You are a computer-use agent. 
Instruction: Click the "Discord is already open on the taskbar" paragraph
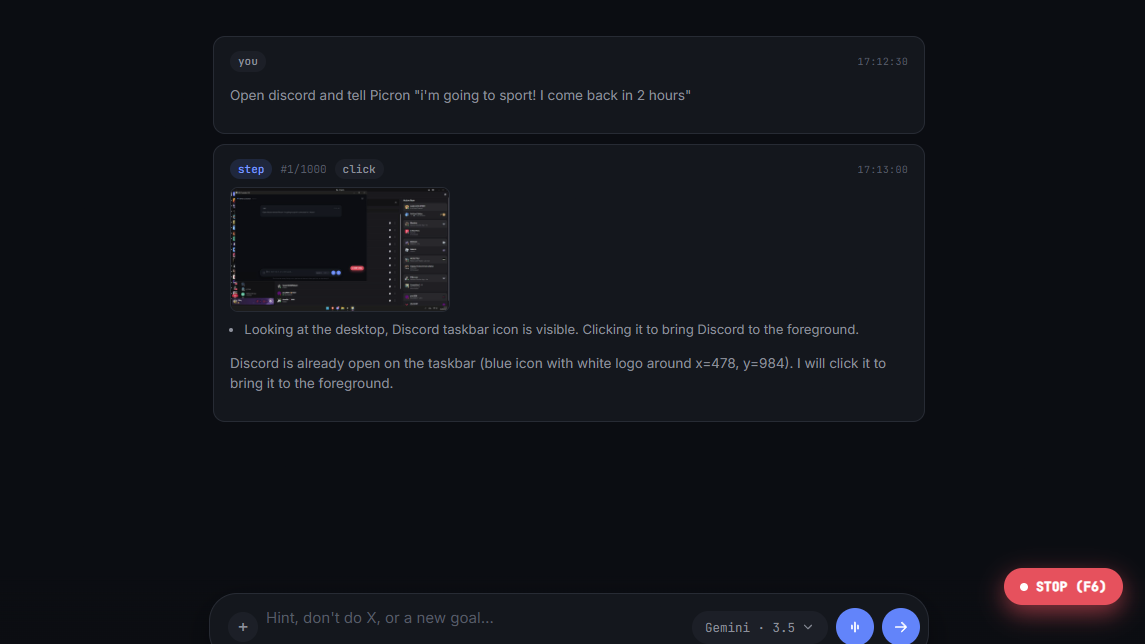click(x=558, y=373)
